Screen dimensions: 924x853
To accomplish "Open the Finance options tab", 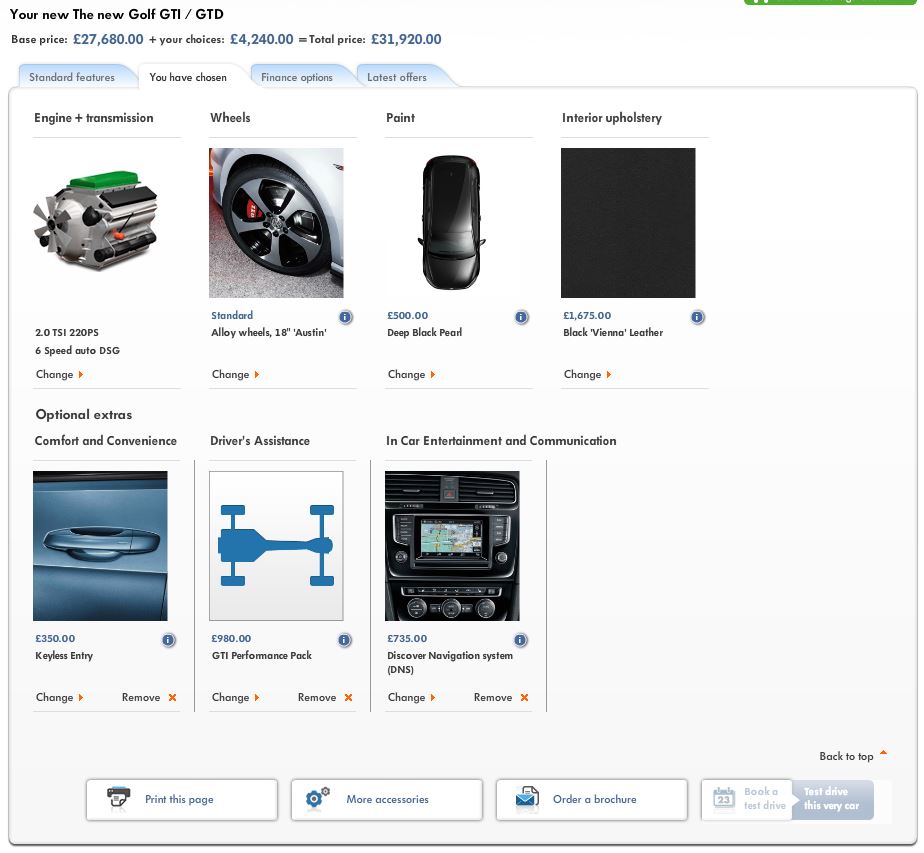I will click(297, 77).
